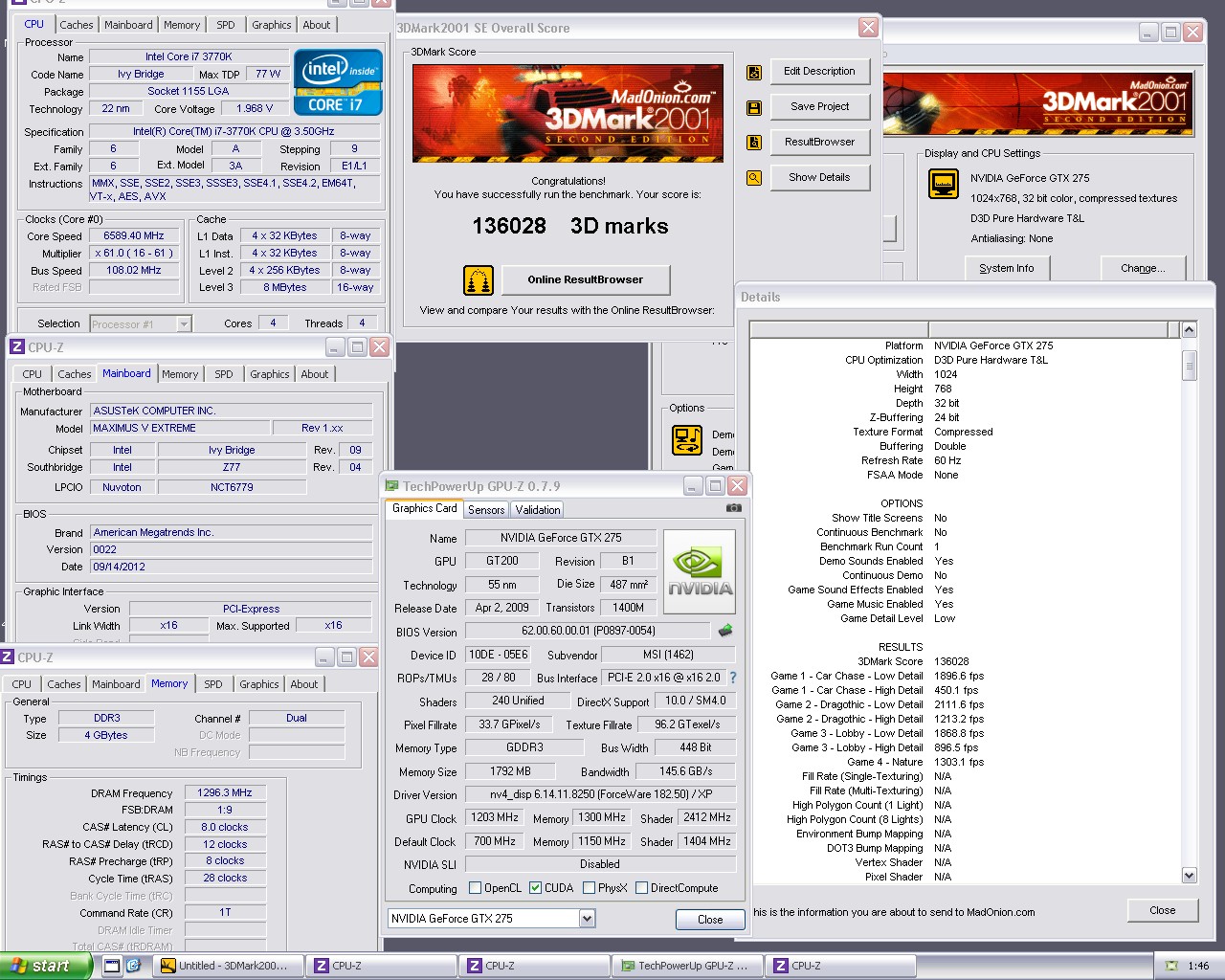
Task: Click the Online ResultBrowser yellow icon
Action: 479,280
